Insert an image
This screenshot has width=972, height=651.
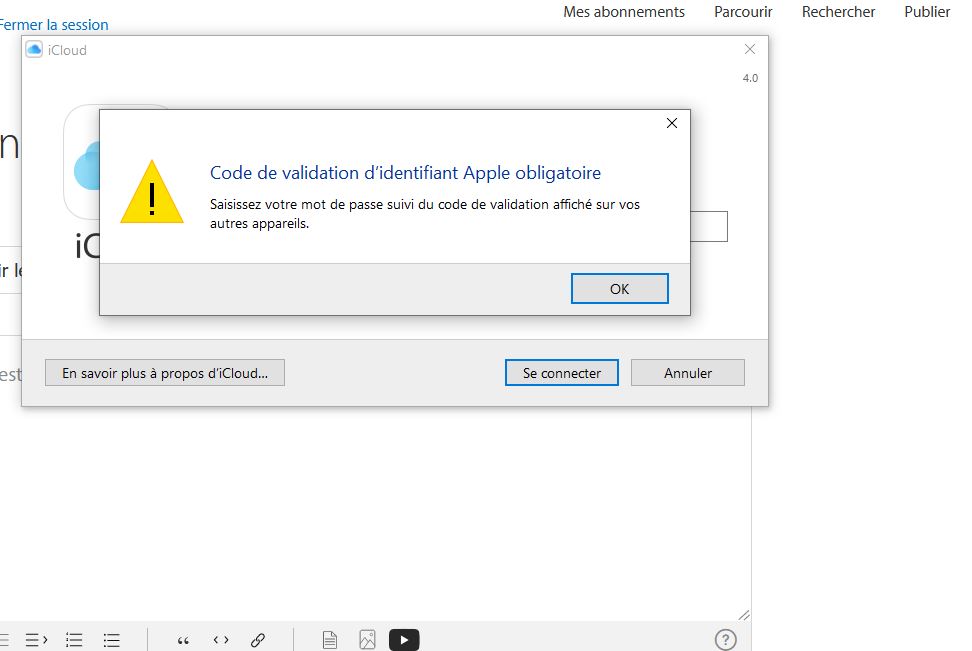click(367, 639)
